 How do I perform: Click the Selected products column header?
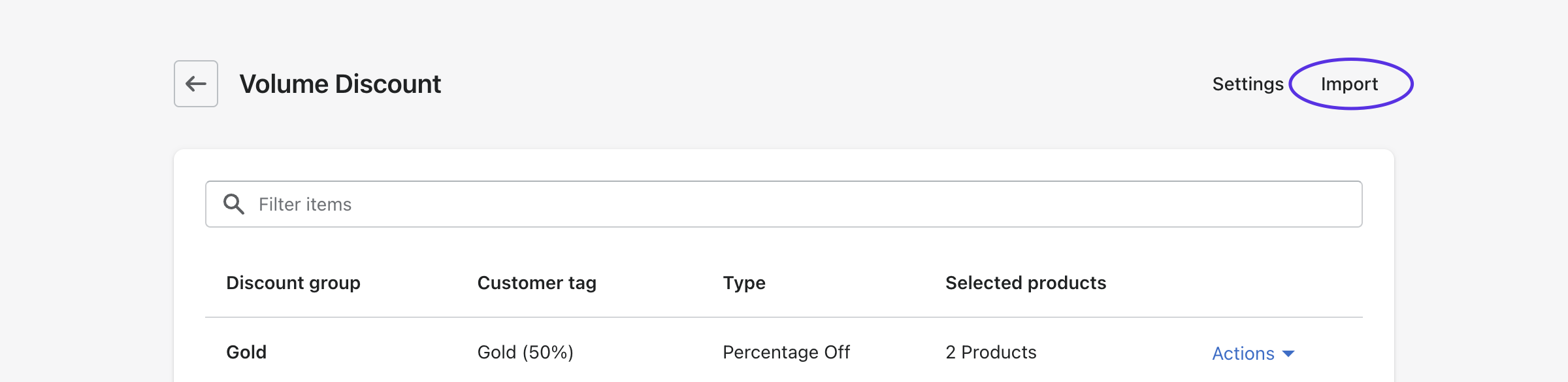click(1026, 283)
